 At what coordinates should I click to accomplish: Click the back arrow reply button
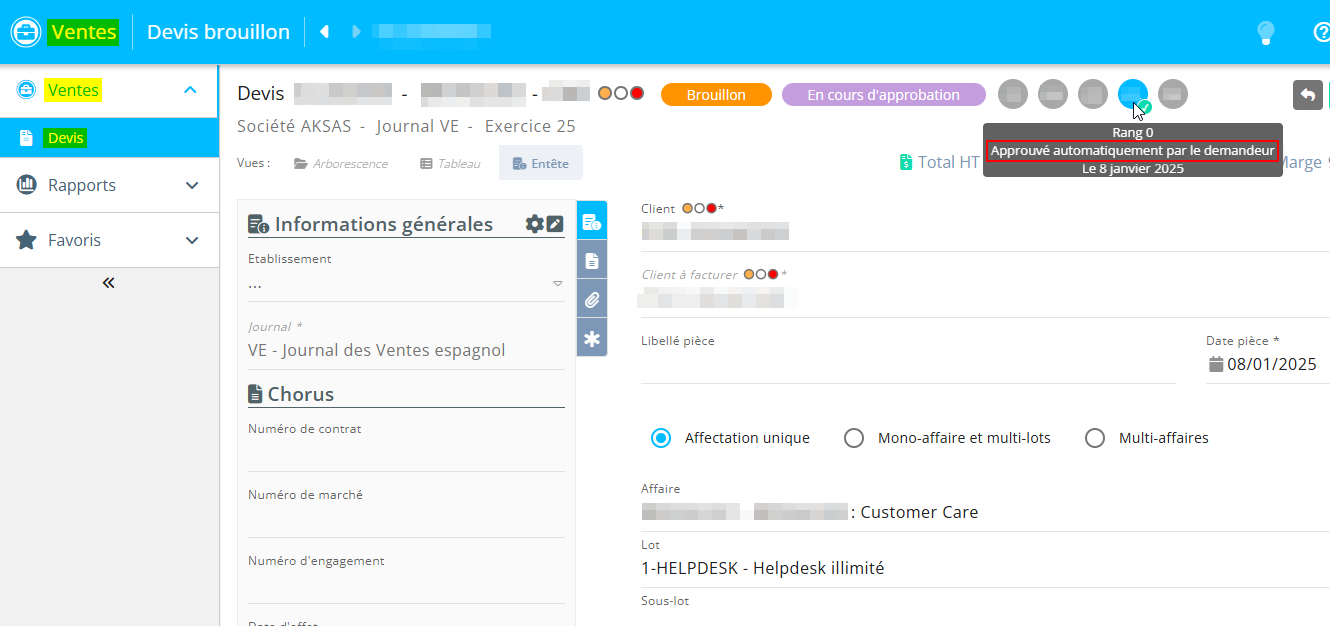[x=1307, y=95]
